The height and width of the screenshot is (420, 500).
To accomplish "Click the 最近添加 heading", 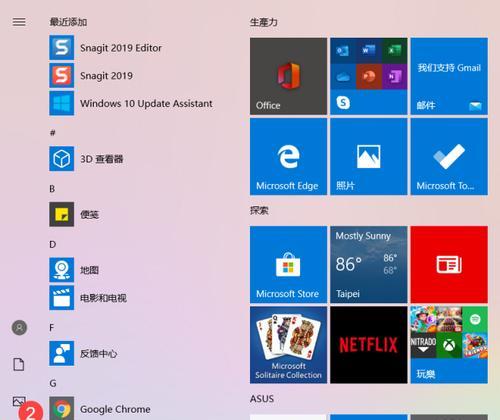I will click(68, 22).
